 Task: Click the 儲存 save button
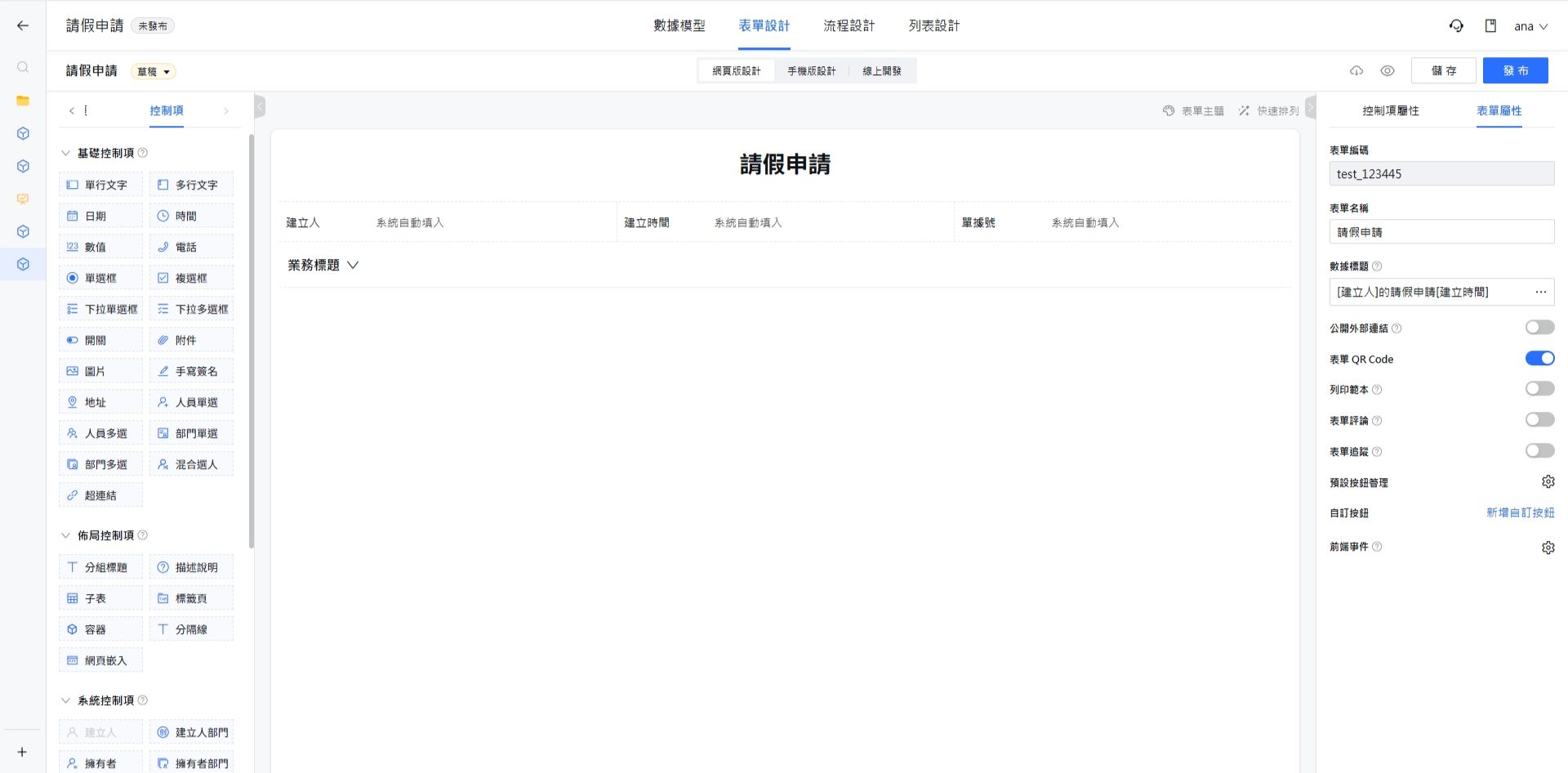pos(1444,71)
